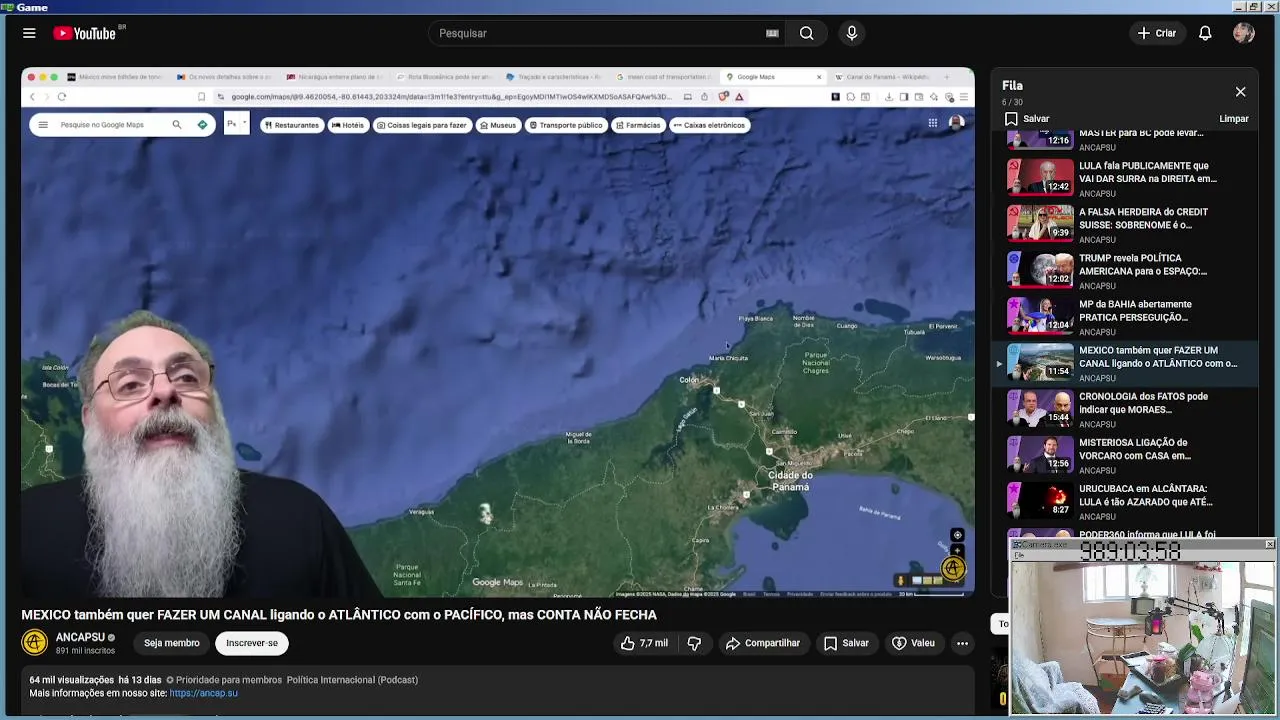Close the Fila queue panel
The height and width of the screenshot is (720, 1280).
(x=1240, y=92)
